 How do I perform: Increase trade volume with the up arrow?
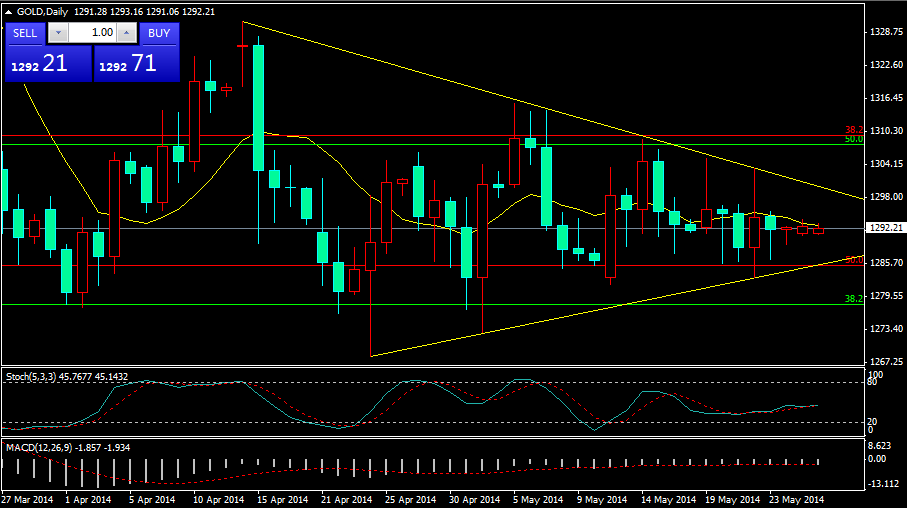click(x=126, y=33)
